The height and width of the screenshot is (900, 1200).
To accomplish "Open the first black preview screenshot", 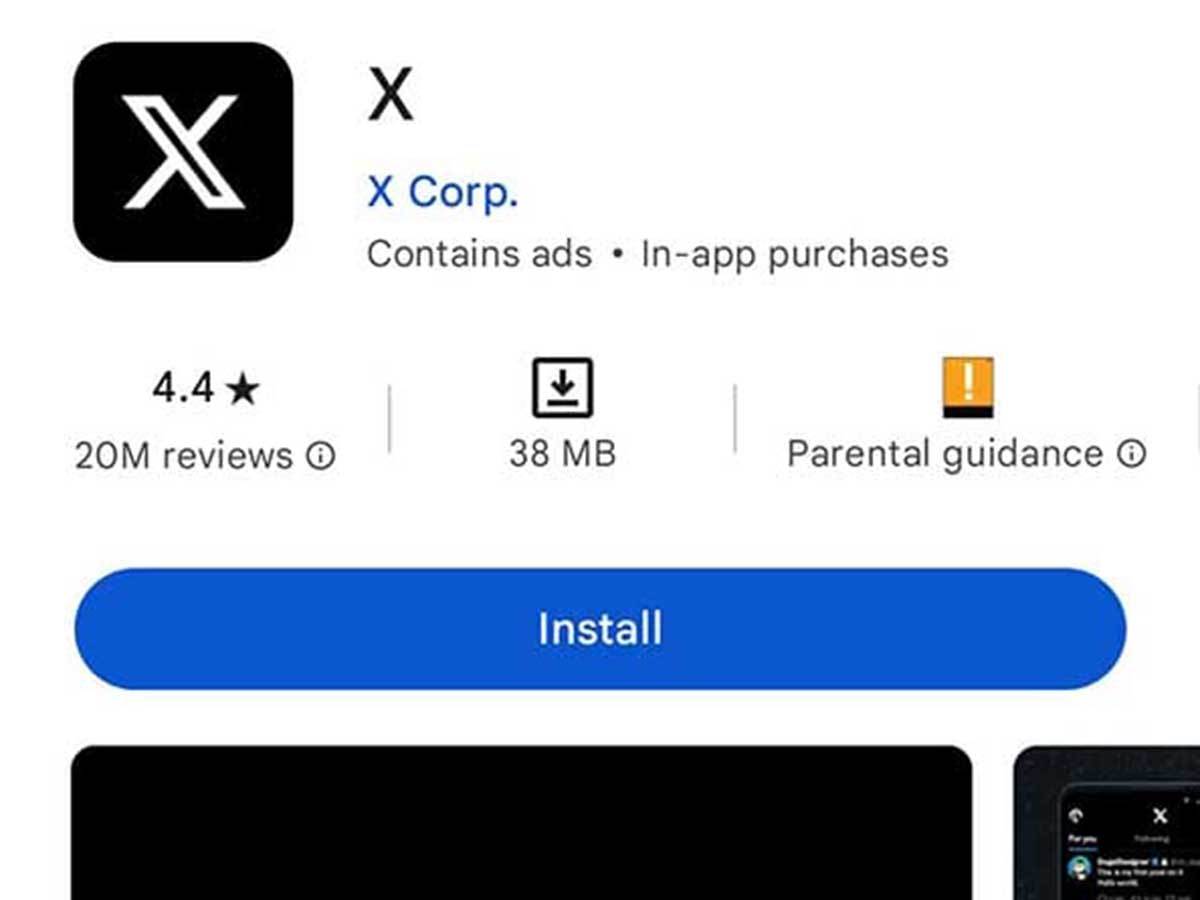I will pos(521,823).
